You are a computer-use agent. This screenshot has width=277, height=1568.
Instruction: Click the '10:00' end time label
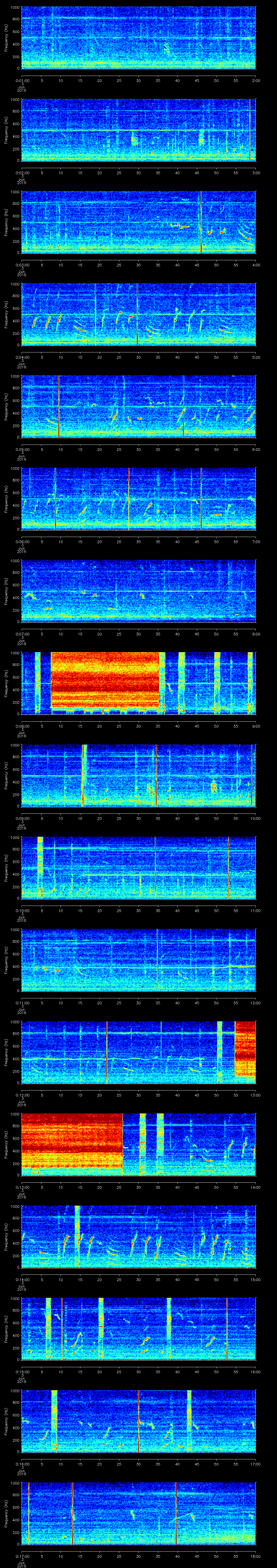[256, 818]
